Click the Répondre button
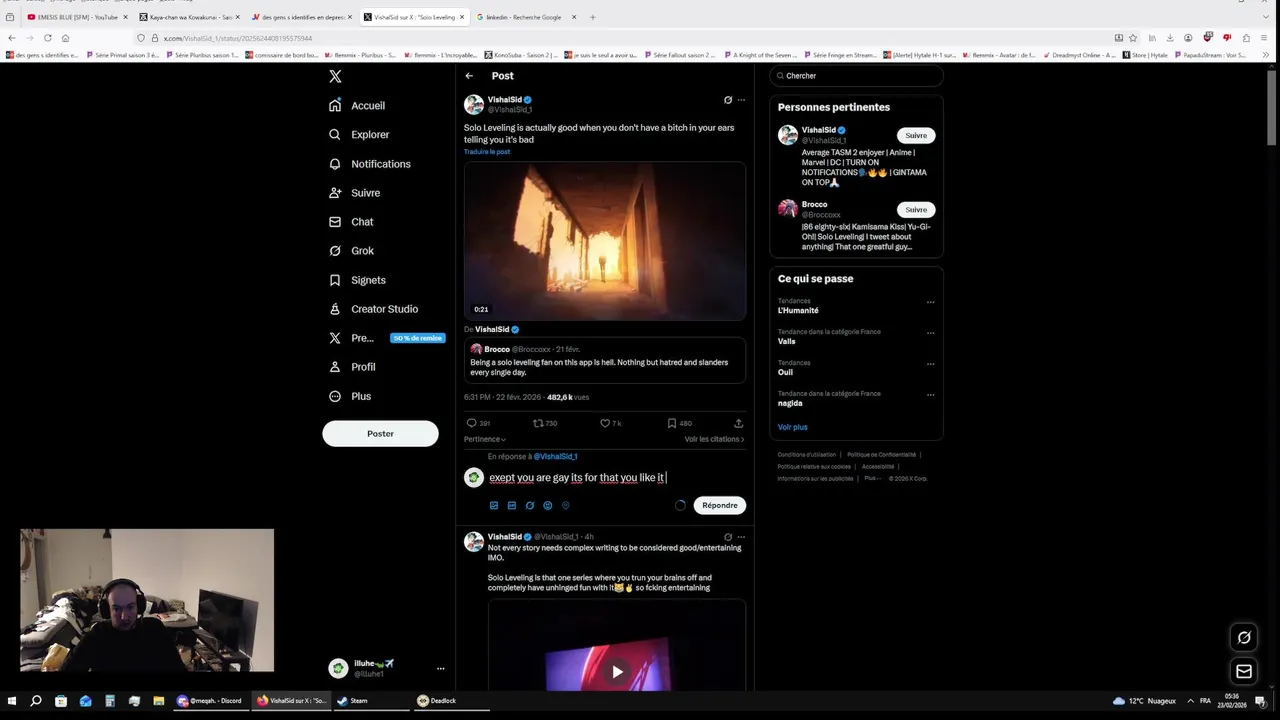The height and width of the screenshot is (720, 1280). click(x=719, y=505)
